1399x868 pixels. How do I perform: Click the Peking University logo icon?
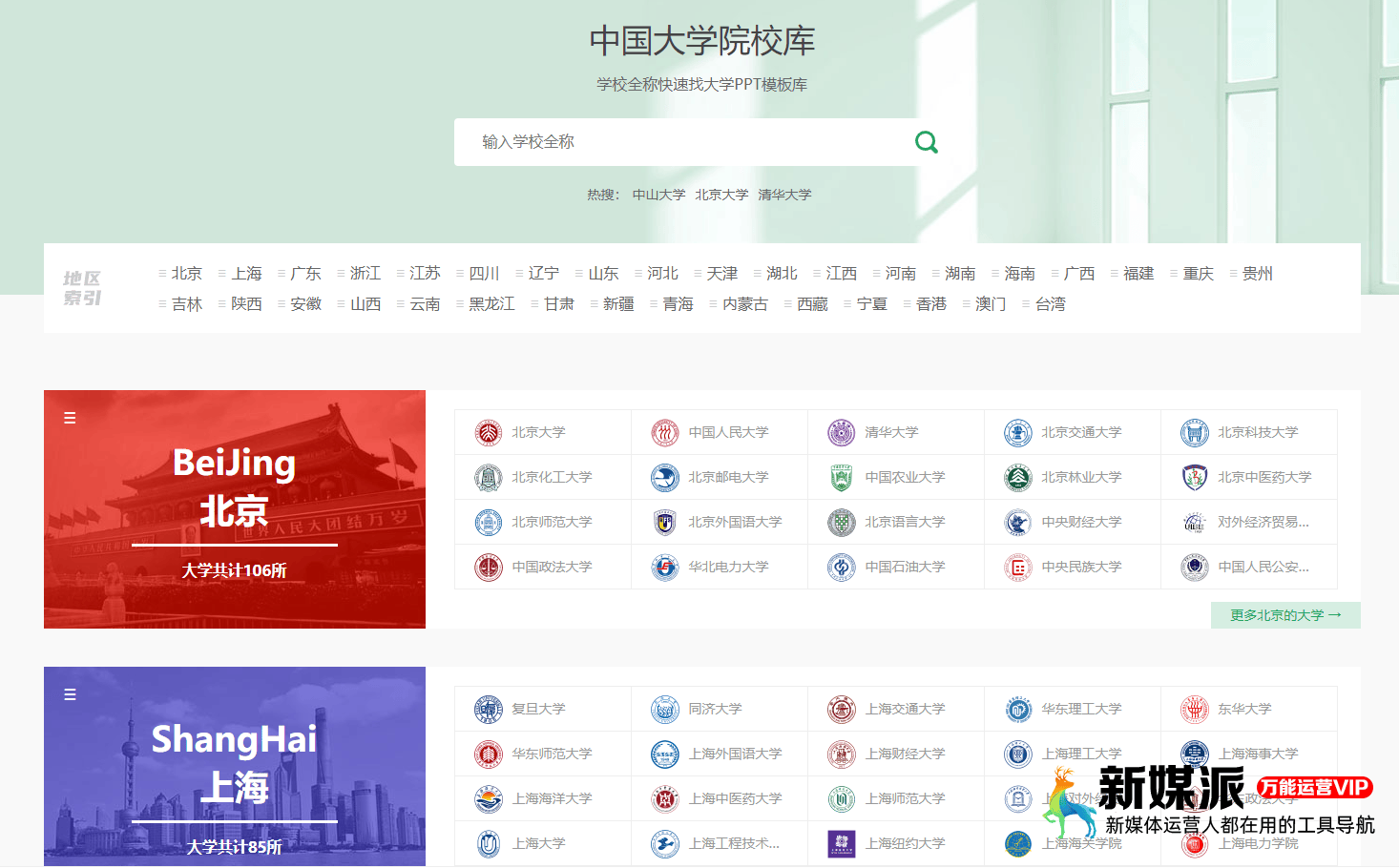[489, 433]
